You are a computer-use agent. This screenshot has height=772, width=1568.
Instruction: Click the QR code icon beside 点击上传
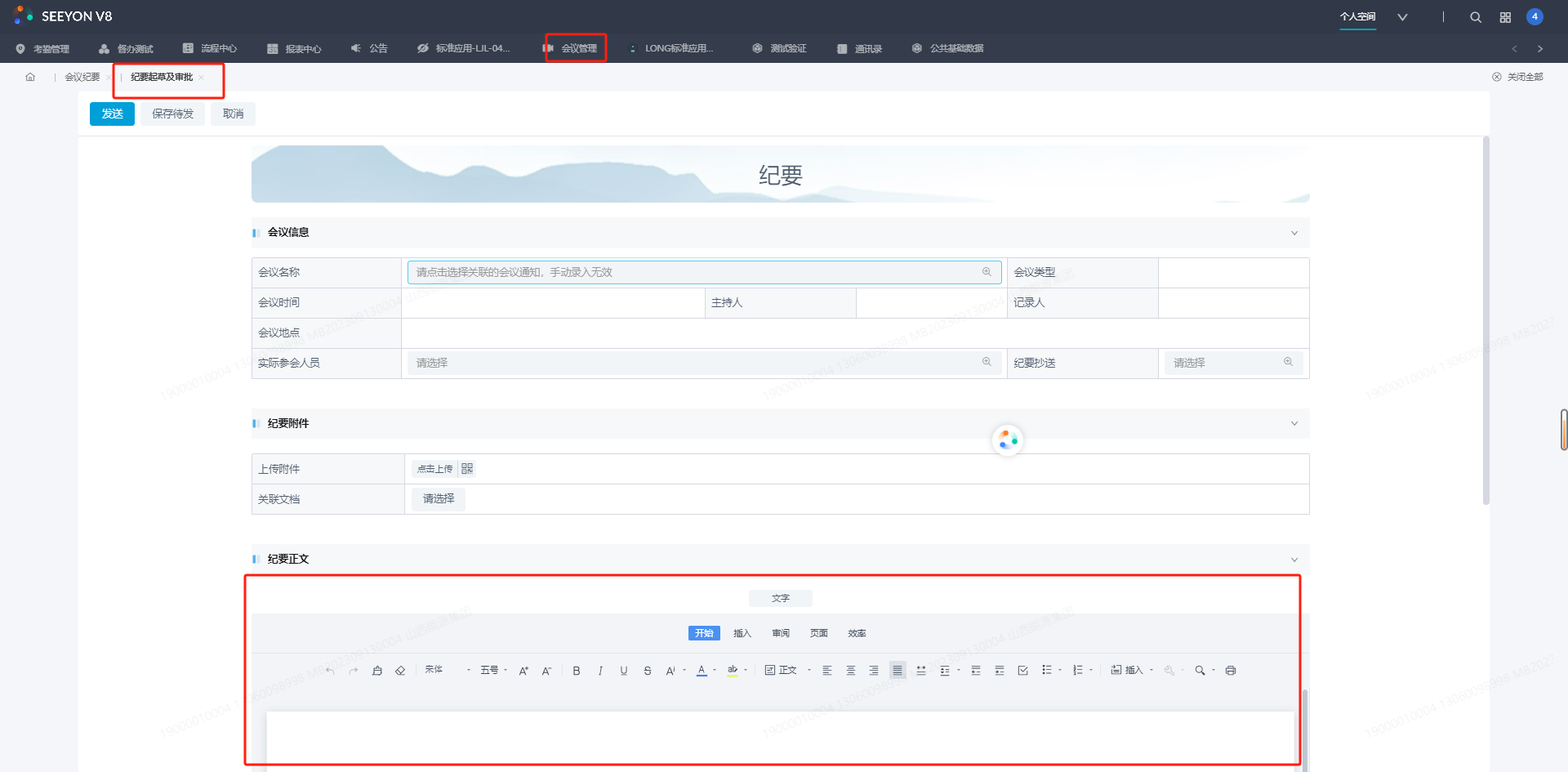(467, 469)
